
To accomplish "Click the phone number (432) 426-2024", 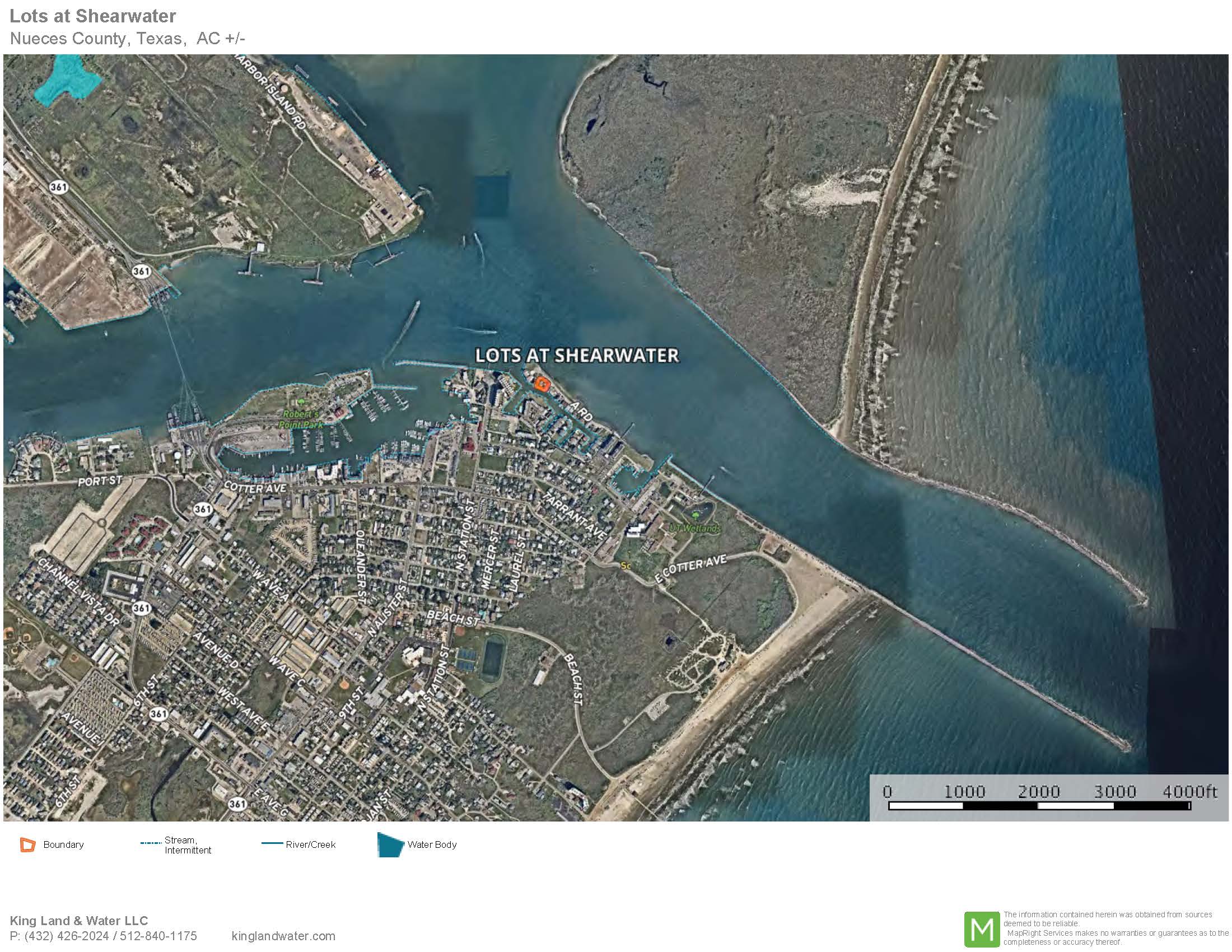I will [x=67, y=936].
